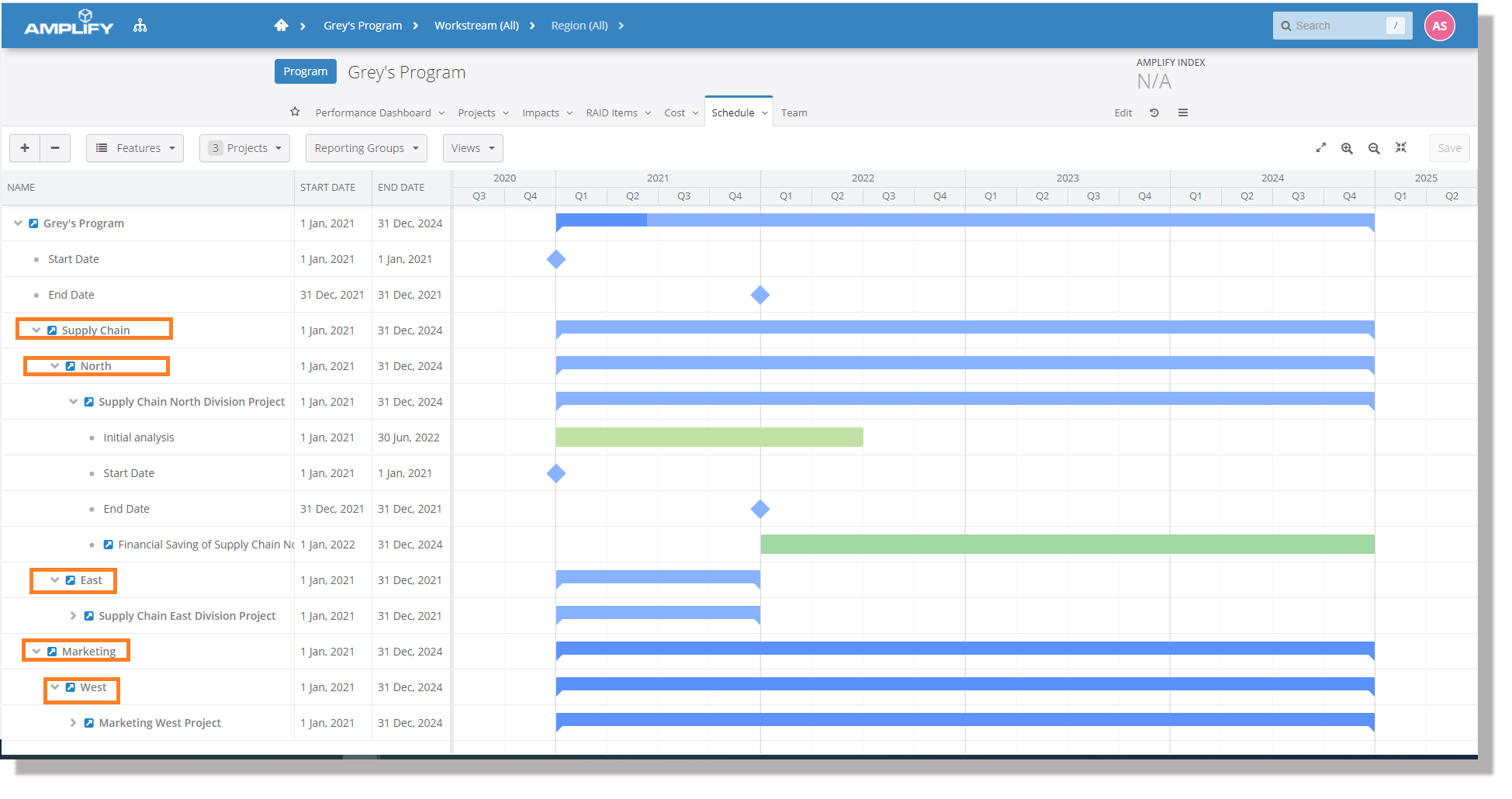The width and height of the screenshot is (1512, 799).
Task: Open the Features dropdown
Action: click(x=135, y=148)
